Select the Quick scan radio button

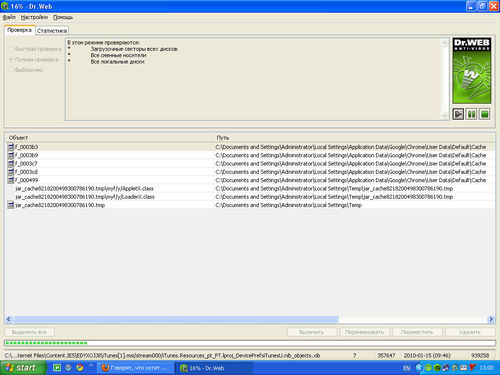point(11,49)
